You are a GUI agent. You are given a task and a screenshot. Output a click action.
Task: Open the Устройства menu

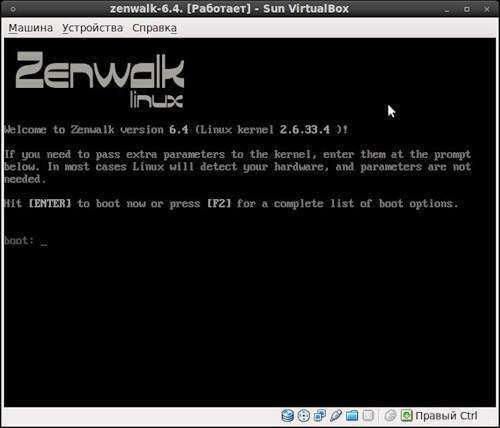pyautogui.click(x=93, y=28)
